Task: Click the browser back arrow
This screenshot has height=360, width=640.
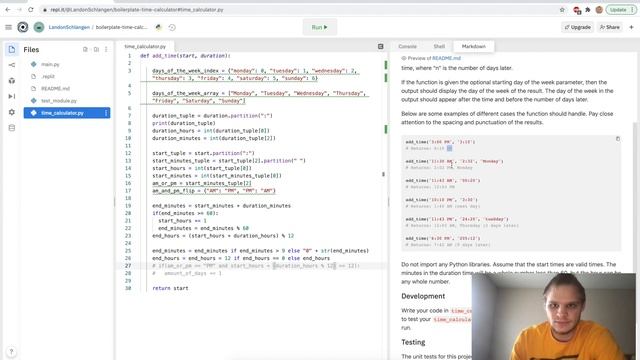Action: point(8,9)
